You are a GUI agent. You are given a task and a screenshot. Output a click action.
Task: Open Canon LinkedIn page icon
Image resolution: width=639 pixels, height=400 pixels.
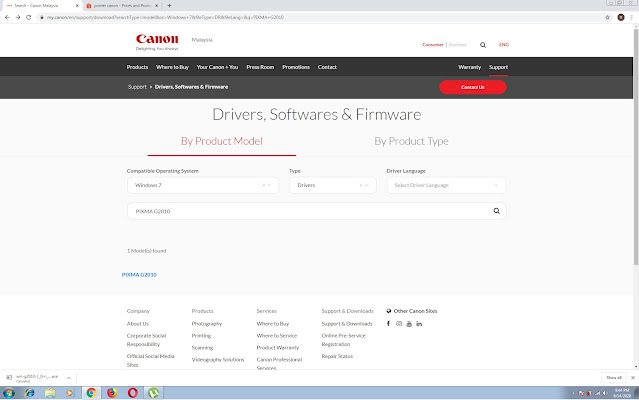[x=419, y=323]
